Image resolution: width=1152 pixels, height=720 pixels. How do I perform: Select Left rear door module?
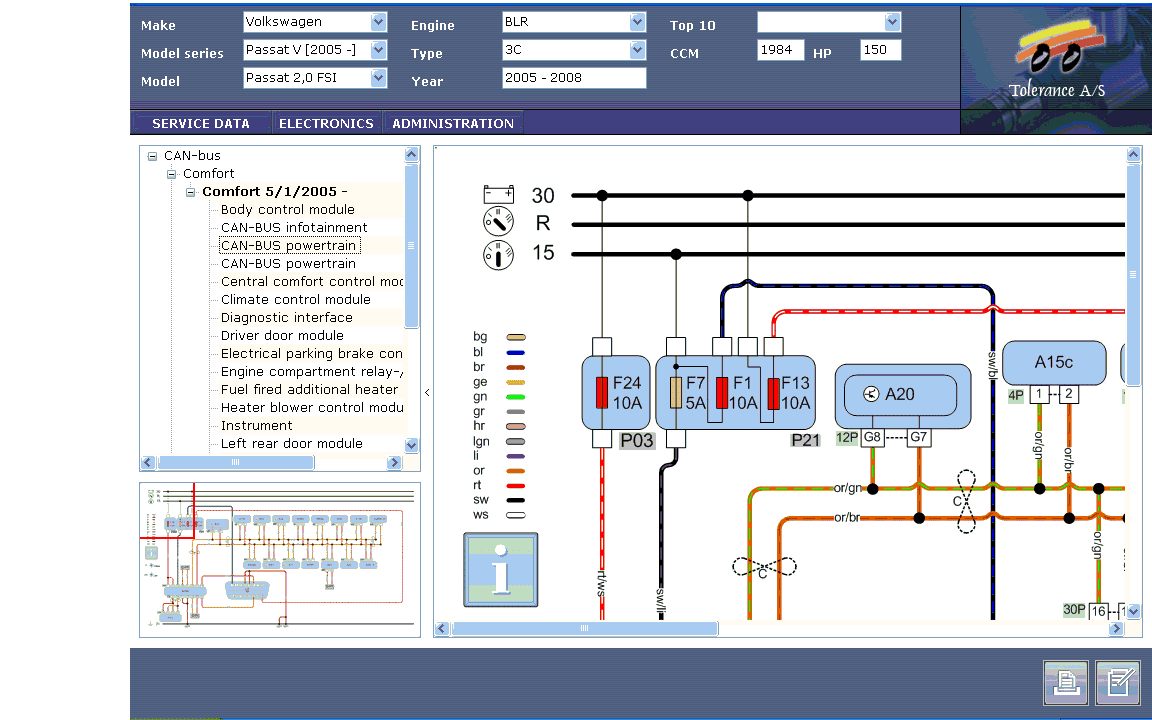(x=292, y=444)
